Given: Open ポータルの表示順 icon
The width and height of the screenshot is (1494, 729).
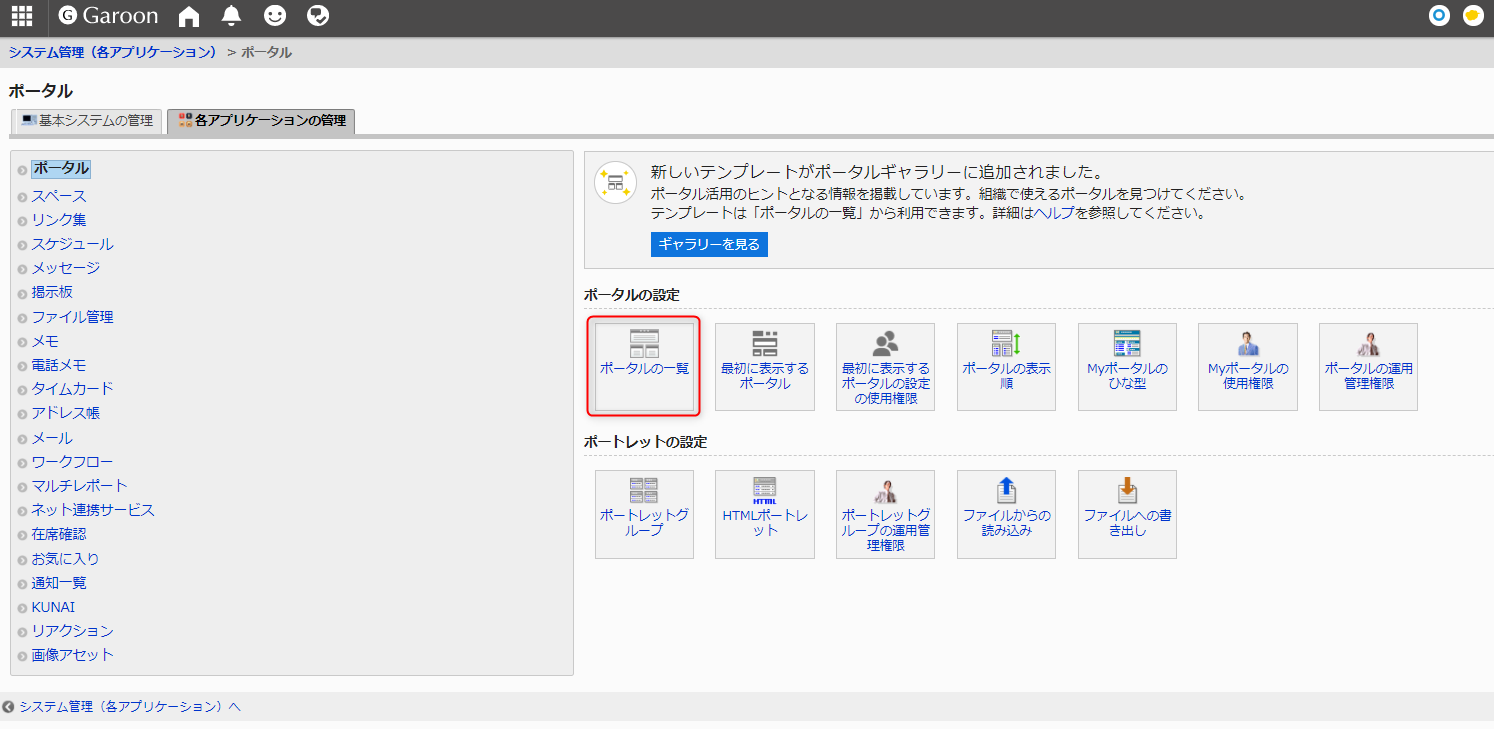Looking at the screenshot, I should [1006, 366].
